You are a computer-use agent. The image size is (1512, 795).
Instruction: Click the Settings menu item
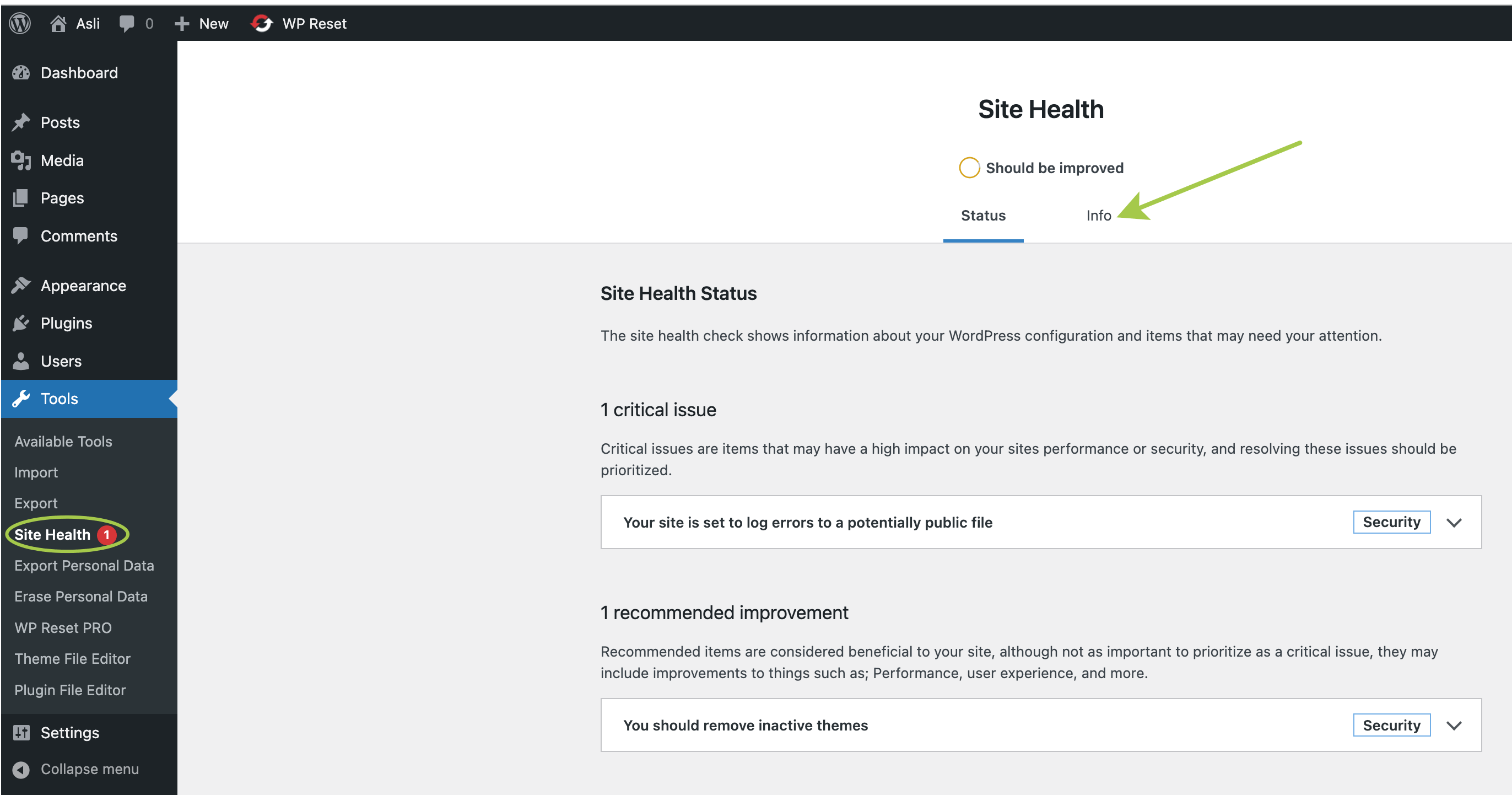click(x=69, y=732)
